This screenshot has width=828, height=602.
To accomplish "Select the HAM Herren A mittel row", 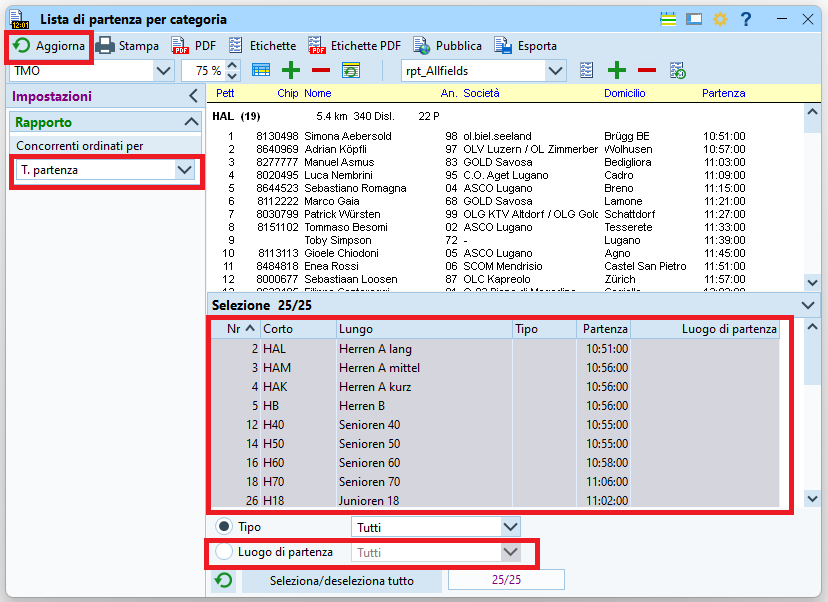I will 495,368.
